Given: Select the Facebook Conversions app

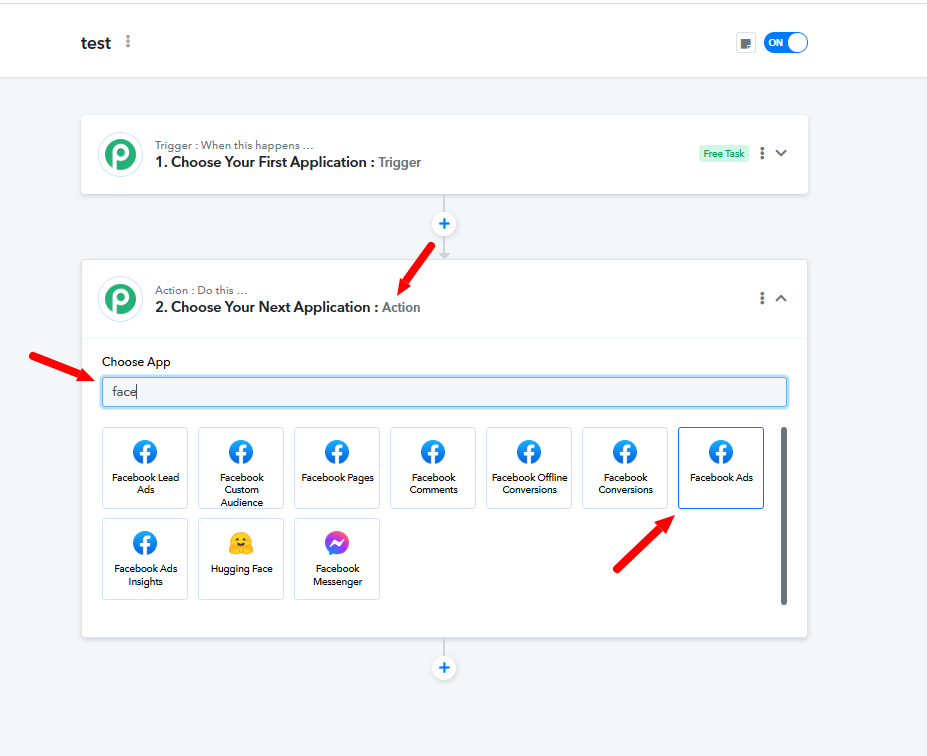Looking at the screenshot, I should tap(625, 468).
